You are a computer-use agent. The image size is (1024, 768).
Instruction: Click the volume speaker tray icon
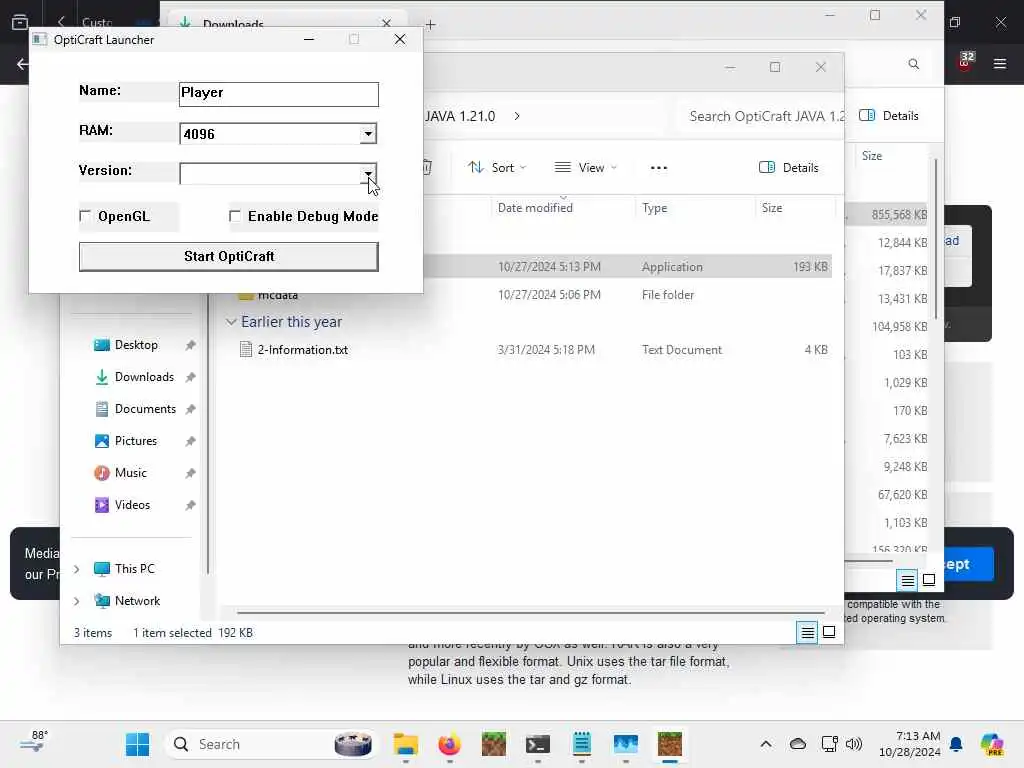[854, 744]
